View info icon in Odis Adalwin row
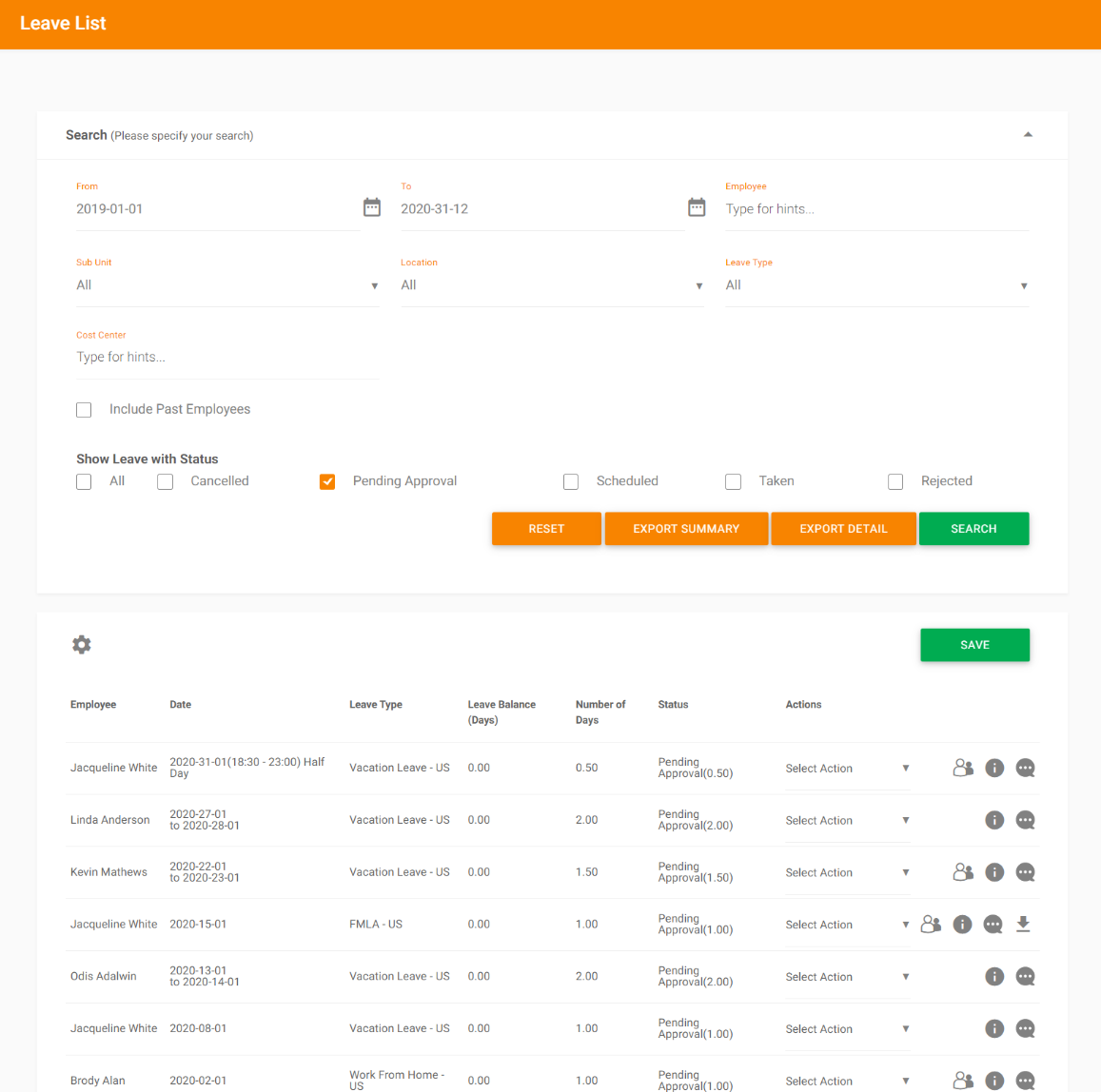The image size is (1101, 1092). pyautogui.click(x=994, y=976)
